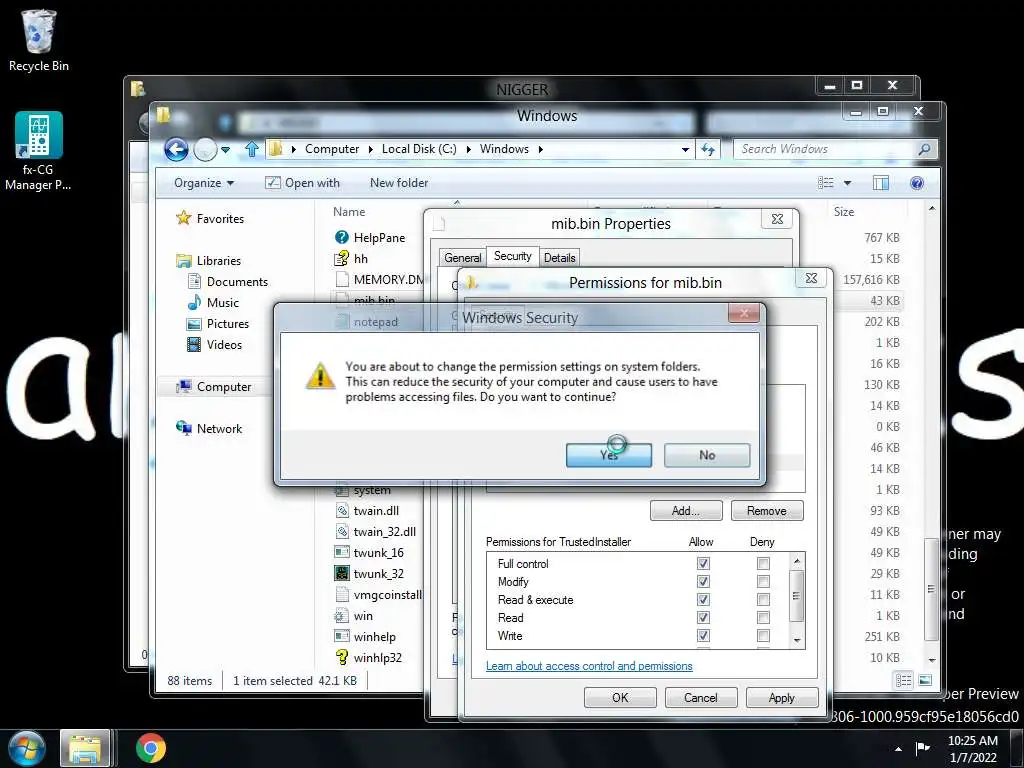1024x768 pixels.
Task: Toggle Allow for Read
Action: click(x=703, y=617)
